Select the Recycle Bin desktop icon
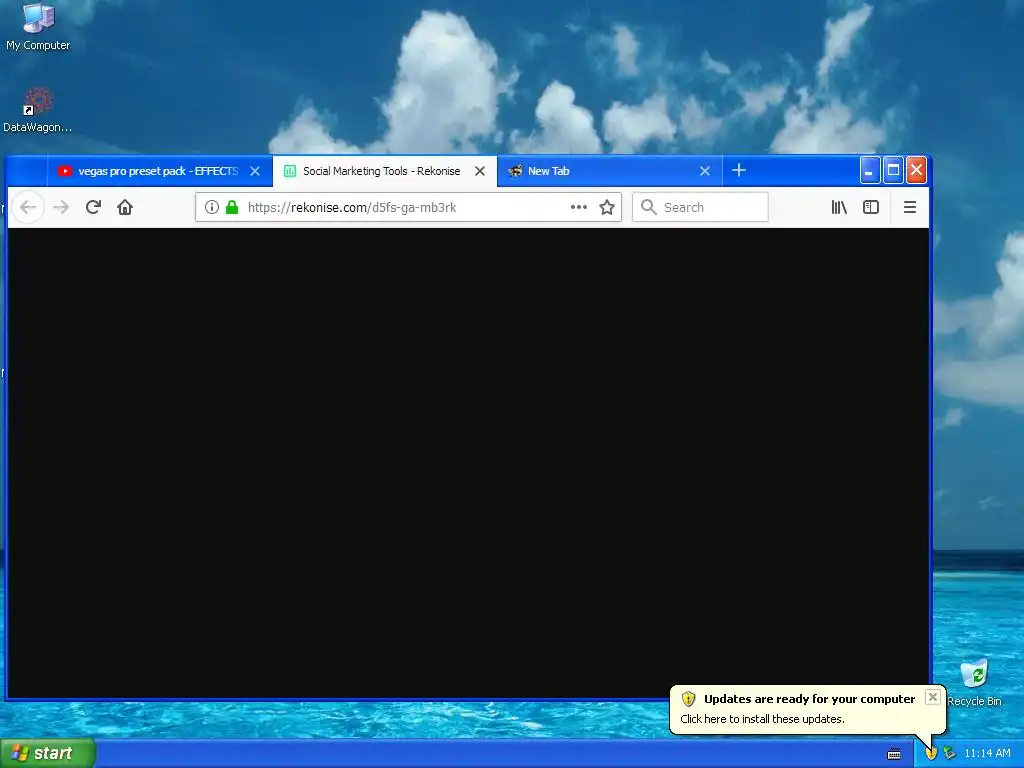 pos(974,682)
